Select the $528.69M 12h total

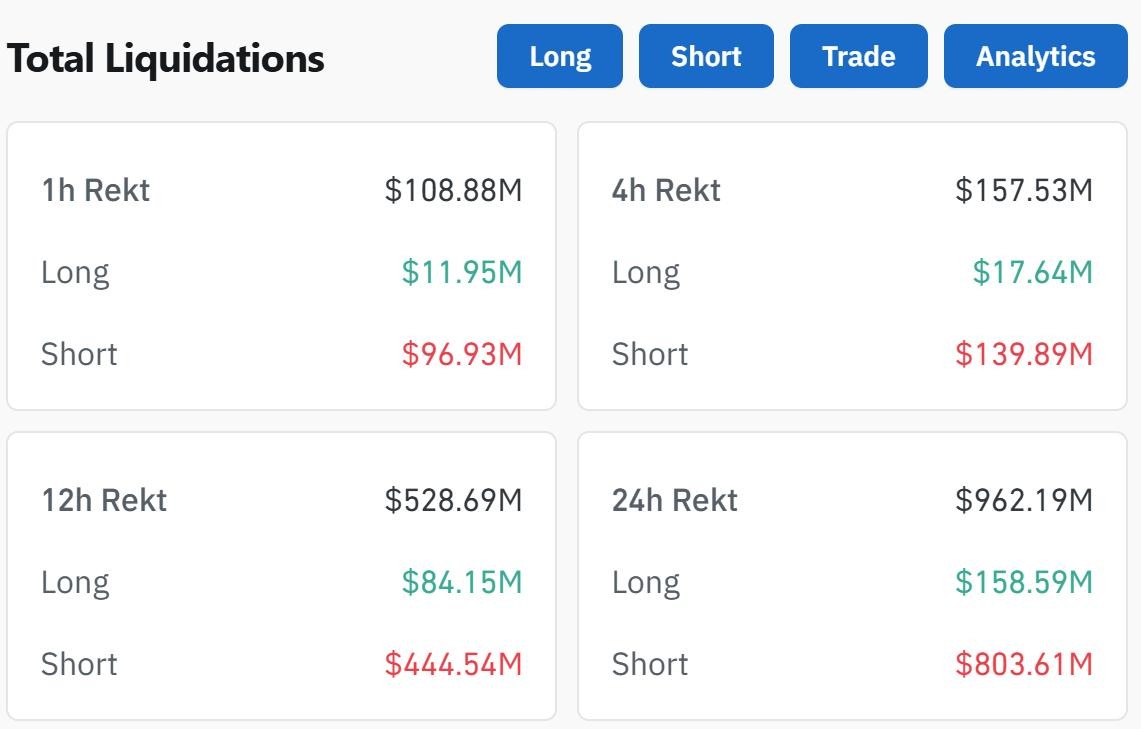coord(453,500)
